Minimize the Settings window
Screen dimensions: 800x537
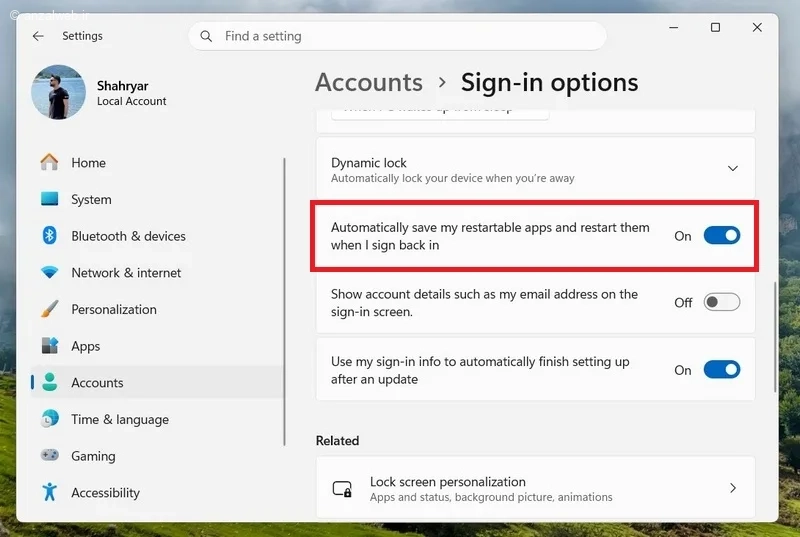tap(673, 28)
